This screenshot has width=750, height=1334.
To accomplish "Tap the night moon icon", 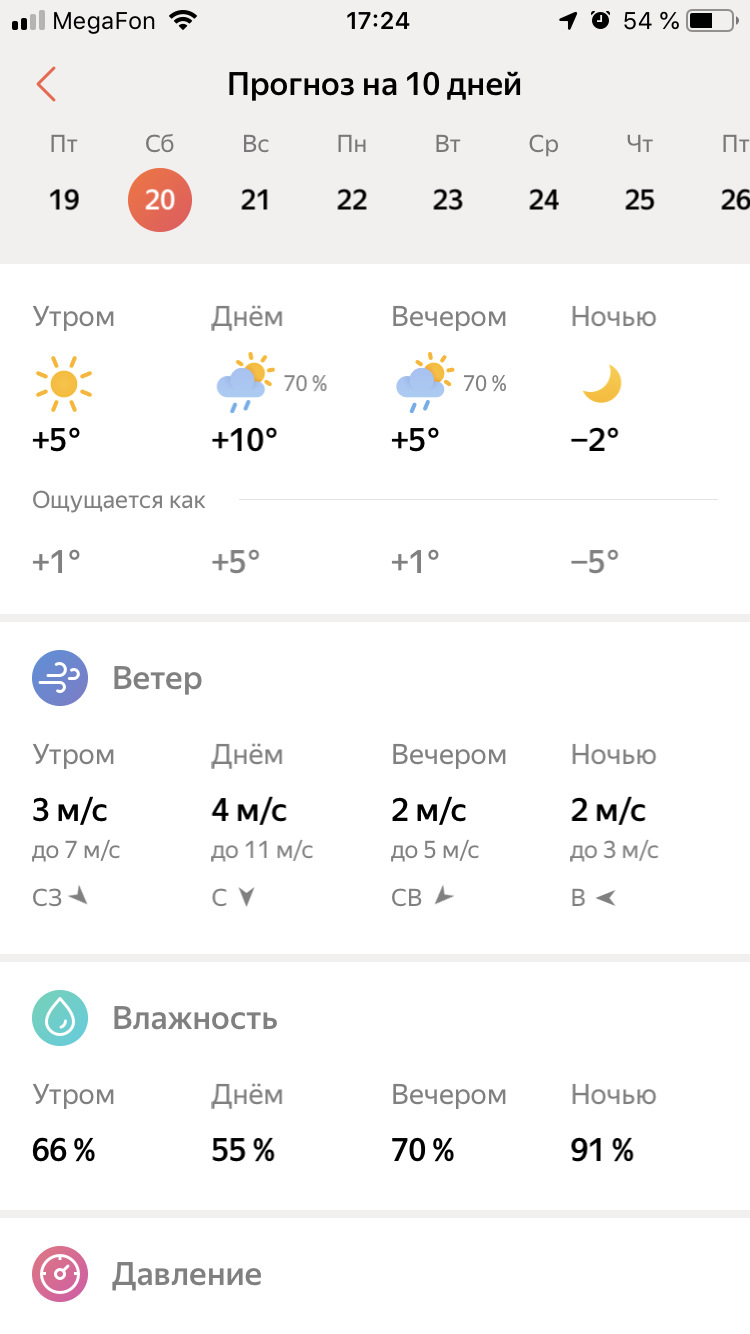I will (x=602, y=384).
